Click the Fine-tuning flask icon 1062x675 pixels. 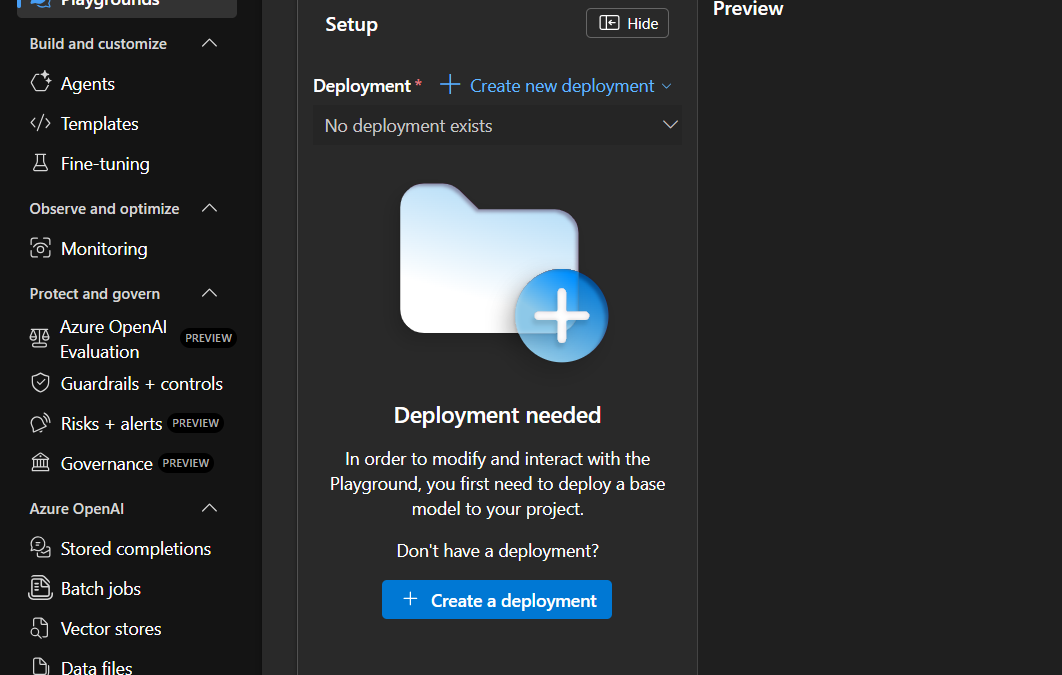[41, 162]
